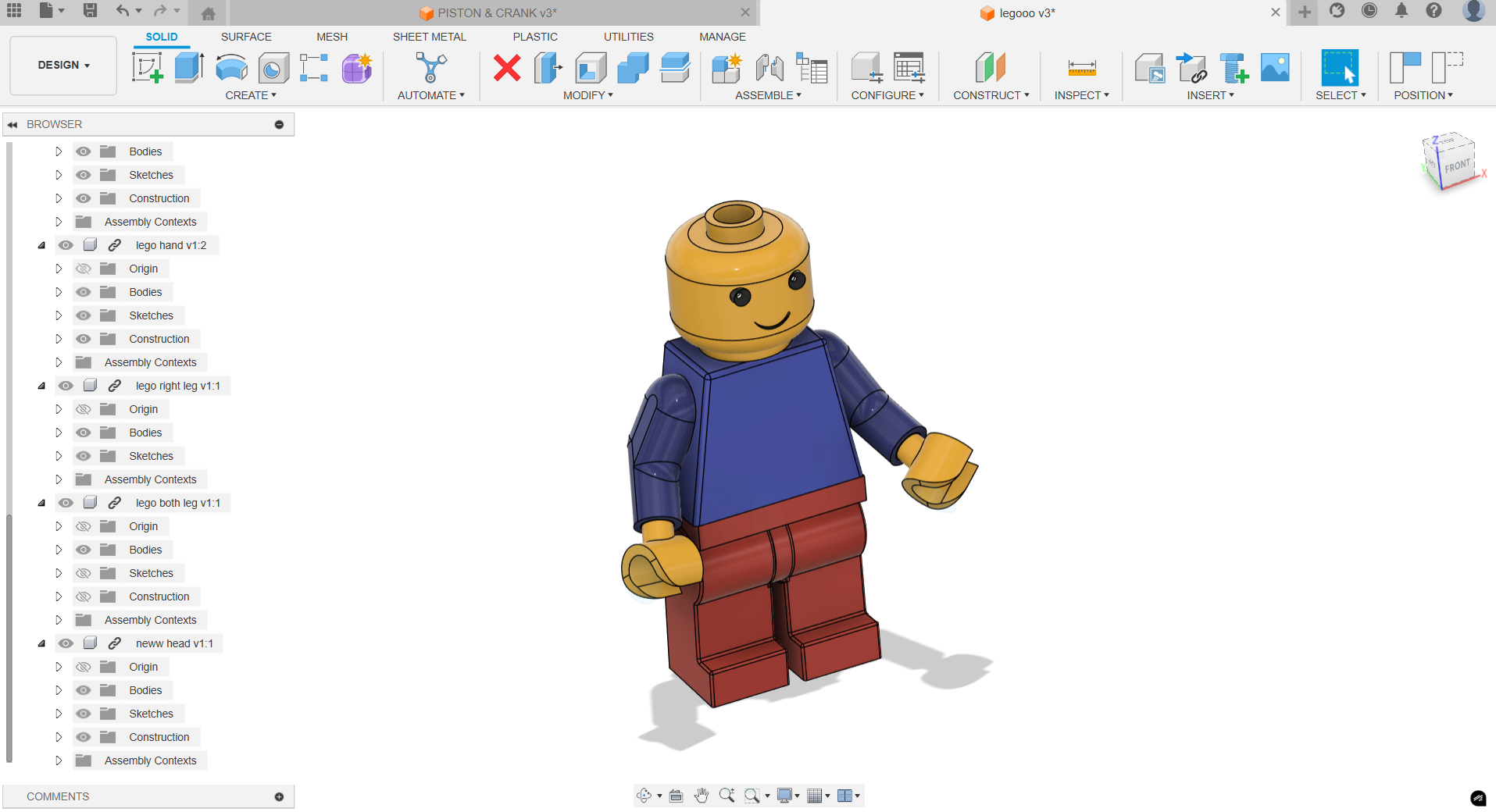
Task: Show Sketches under lego both leg
Action: click(x=84, y=573)
